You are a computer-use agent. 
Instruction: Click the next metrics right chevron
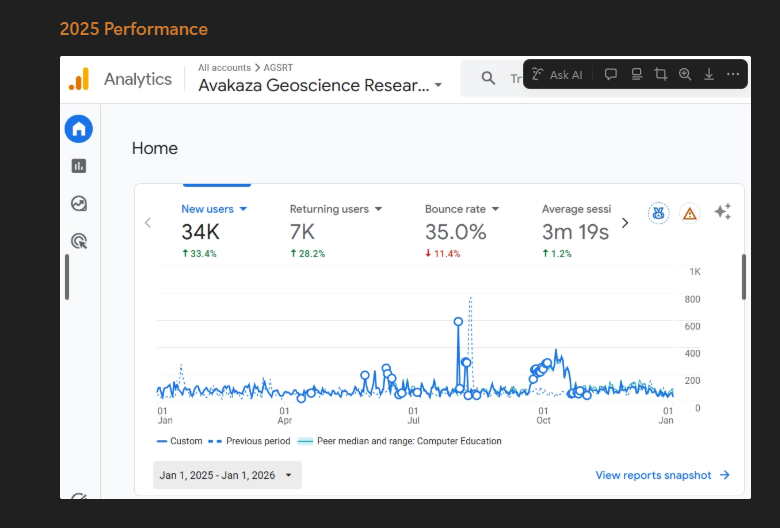tap(625, 223)
